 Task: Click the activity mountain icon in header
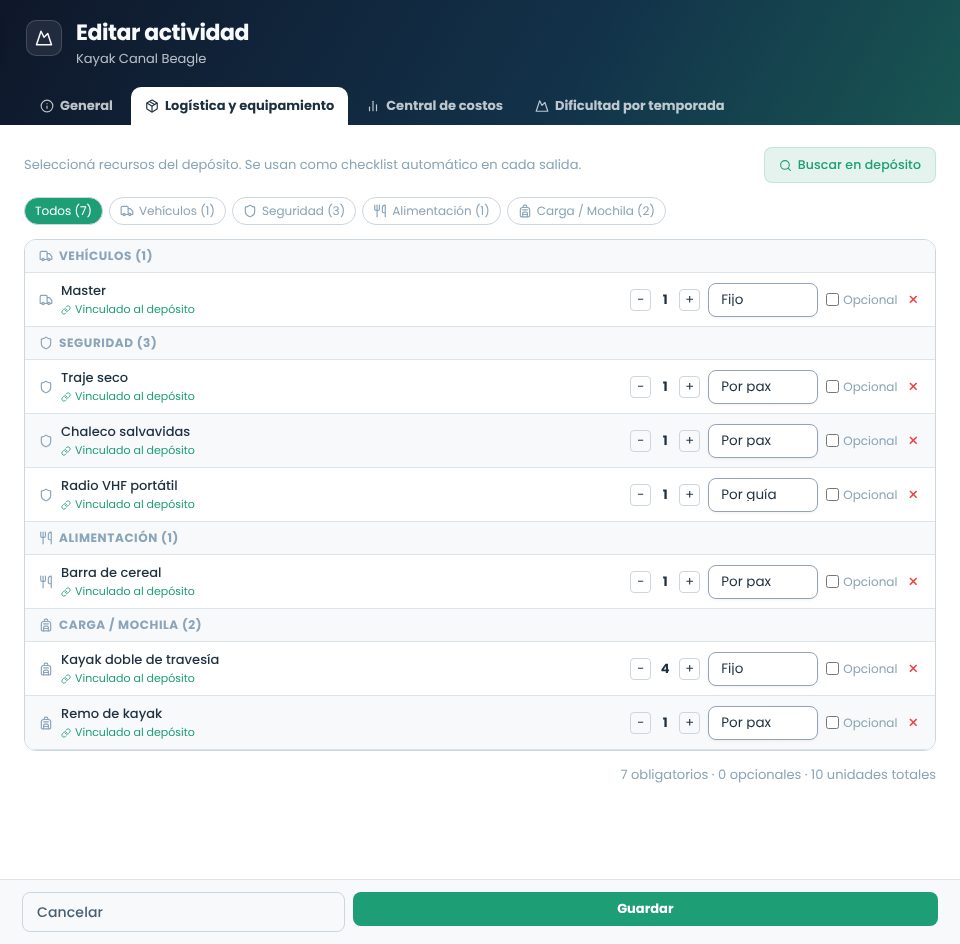click(44, 38)
